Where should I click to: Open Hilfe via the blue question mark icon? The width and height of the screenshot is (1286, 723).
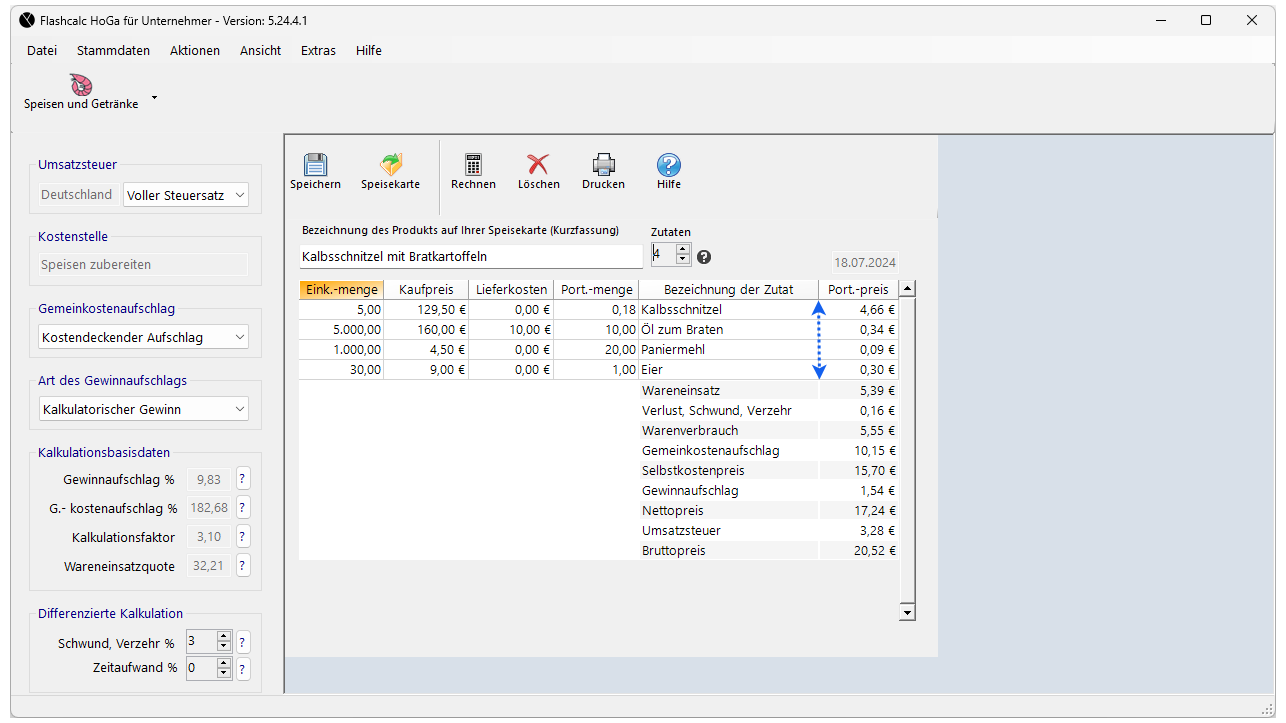pos(669,165)
